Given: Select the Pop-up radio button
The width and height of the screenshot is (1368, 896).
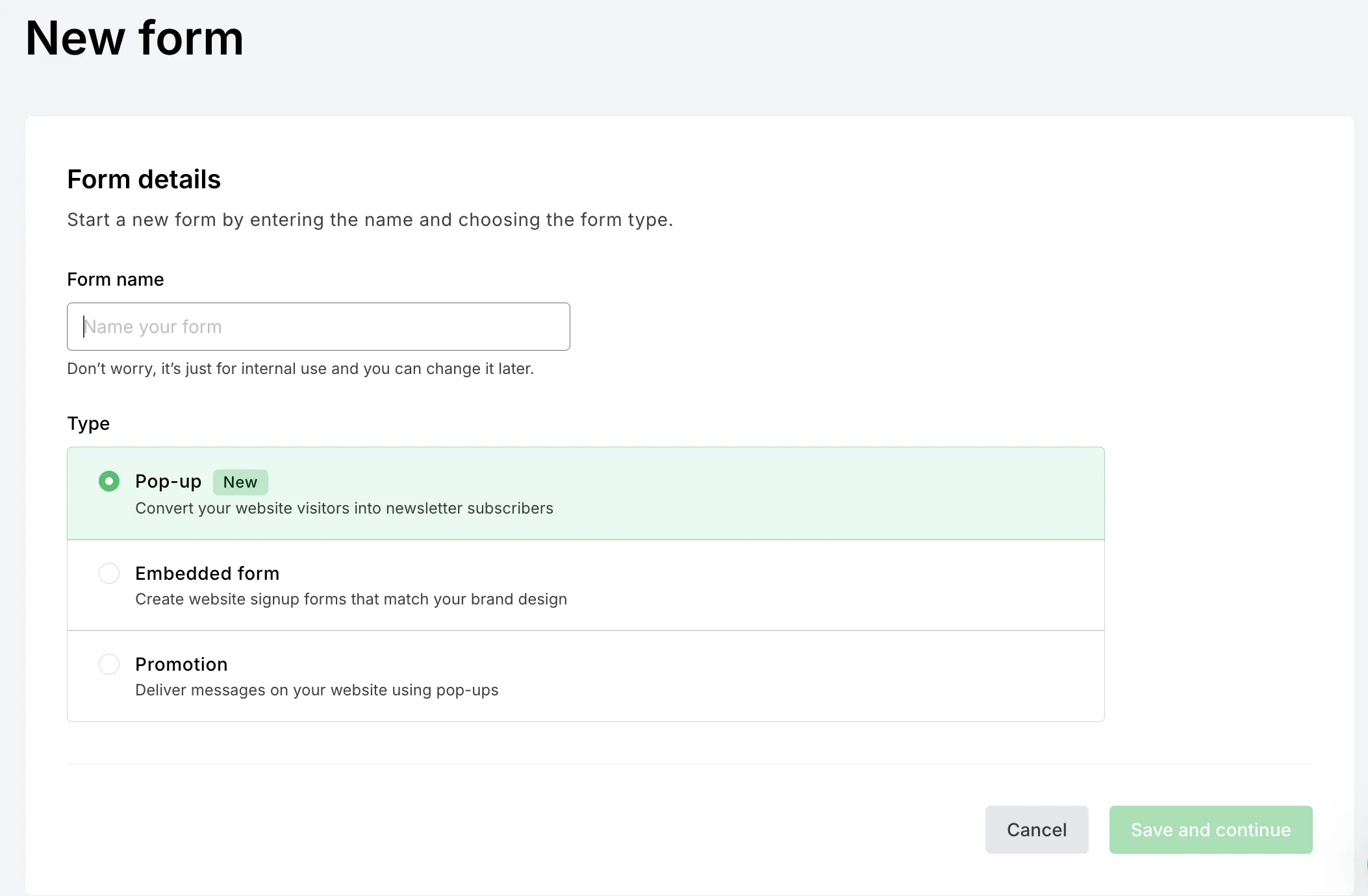Looking at the screenshot, I should click(109, 481).
